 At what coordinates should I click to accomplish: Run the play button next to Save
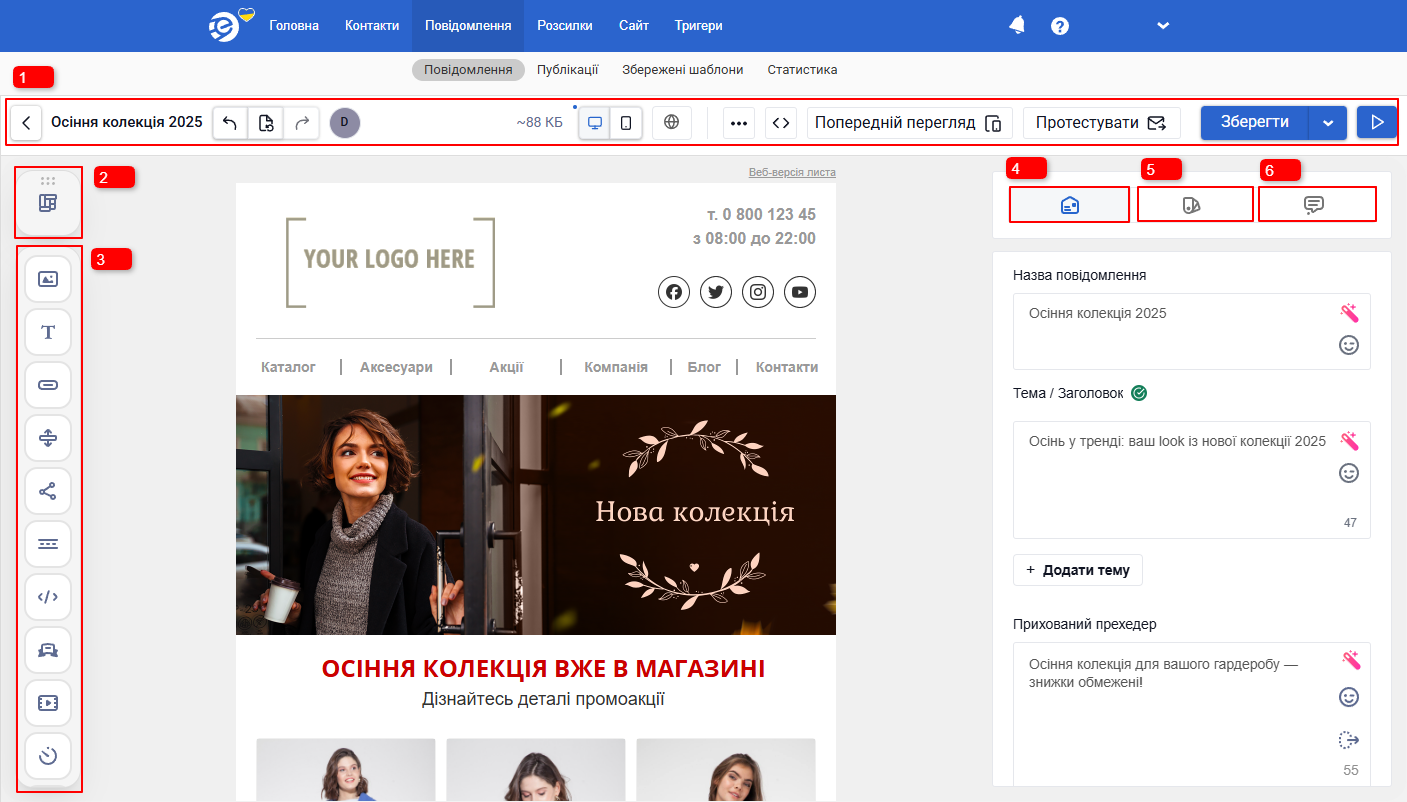point(1377,123)
